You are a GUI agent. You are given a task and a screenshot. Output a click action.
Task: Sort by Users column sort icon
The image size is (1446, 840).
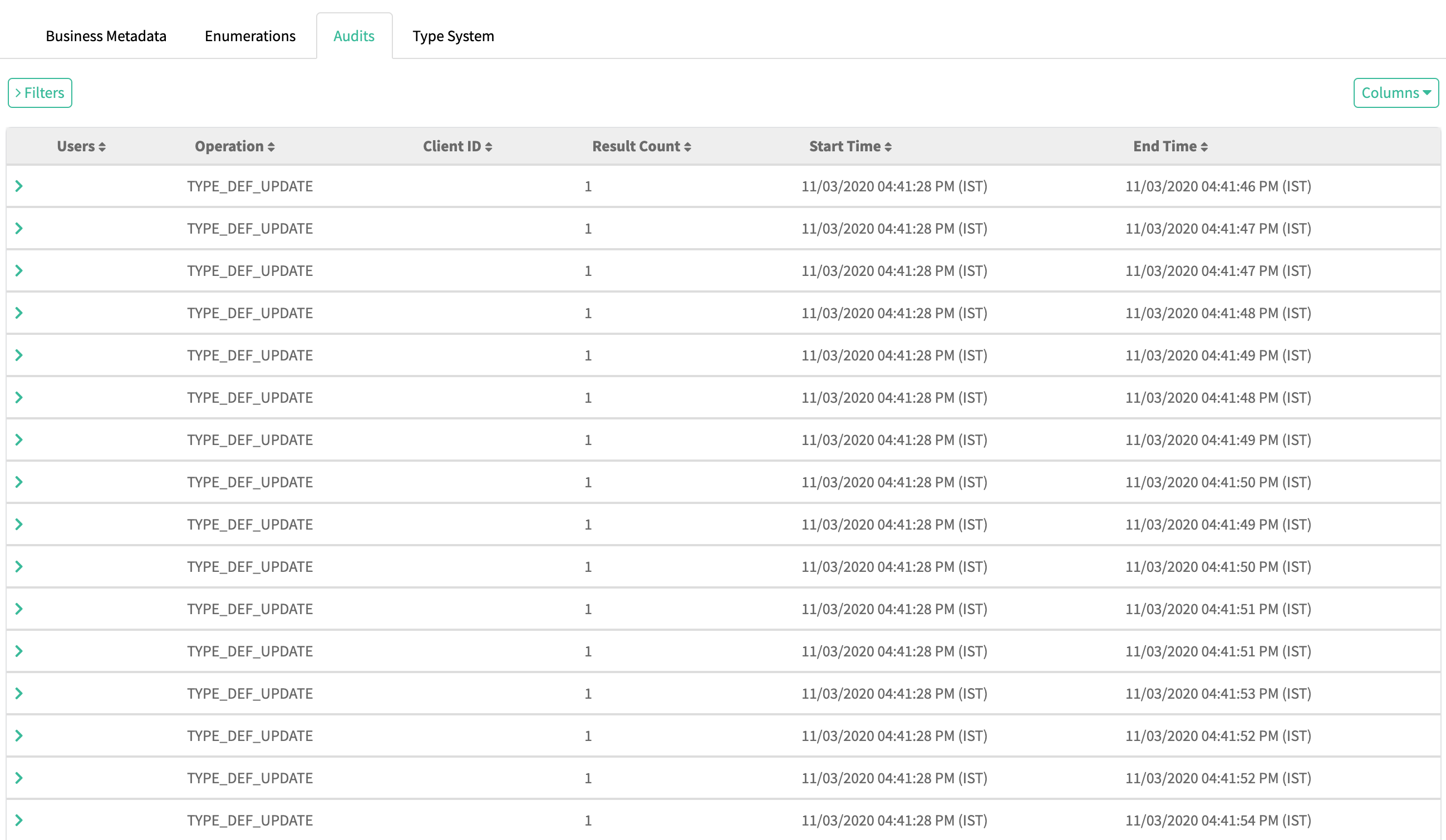(x=102, y=147)
